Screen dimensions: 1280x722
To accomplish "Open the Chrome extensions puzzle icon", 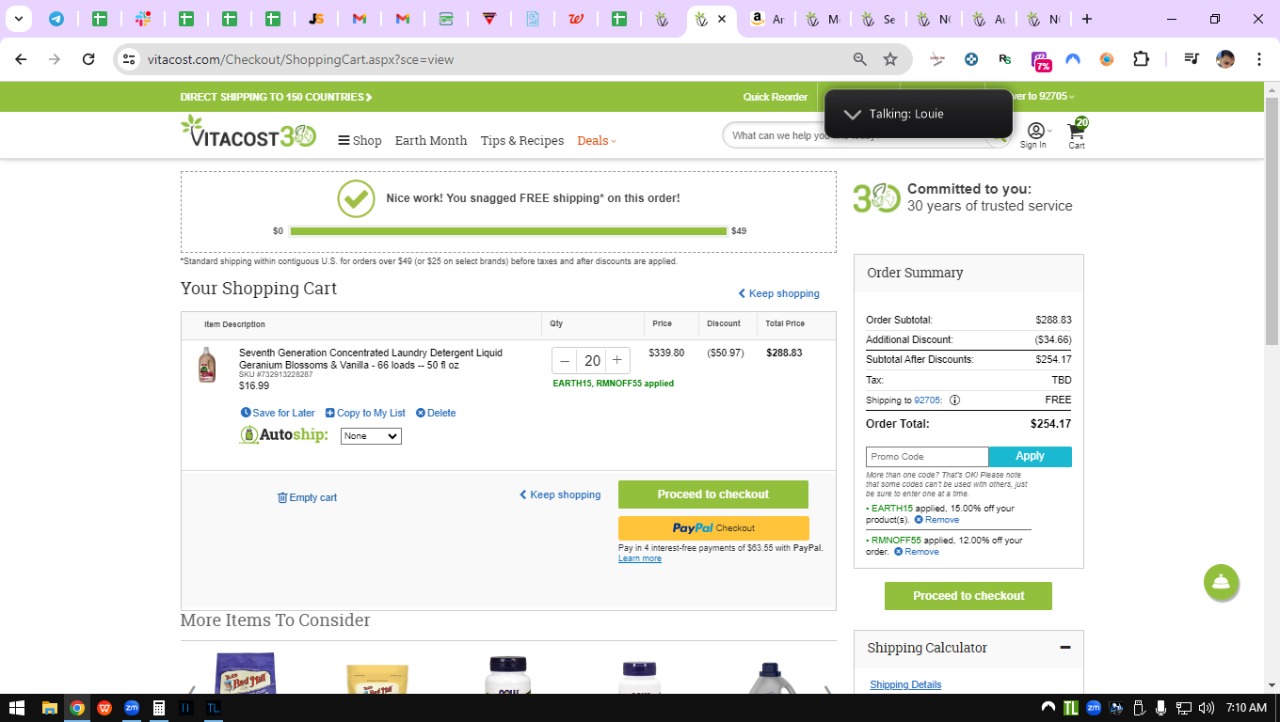I will [1141, 60].
